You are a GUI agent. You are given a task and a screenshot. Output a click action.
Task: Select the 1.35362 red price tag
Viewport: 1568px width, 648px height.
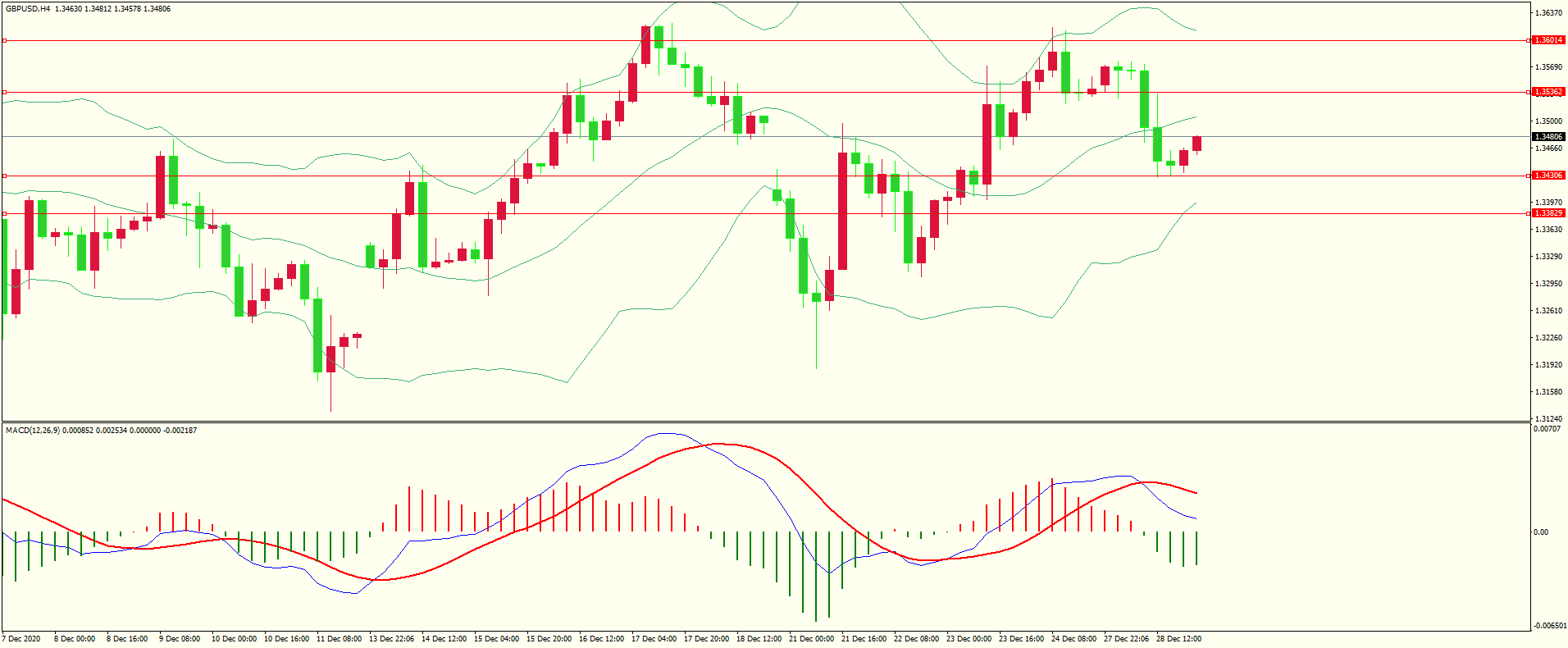pos(1548,92)
